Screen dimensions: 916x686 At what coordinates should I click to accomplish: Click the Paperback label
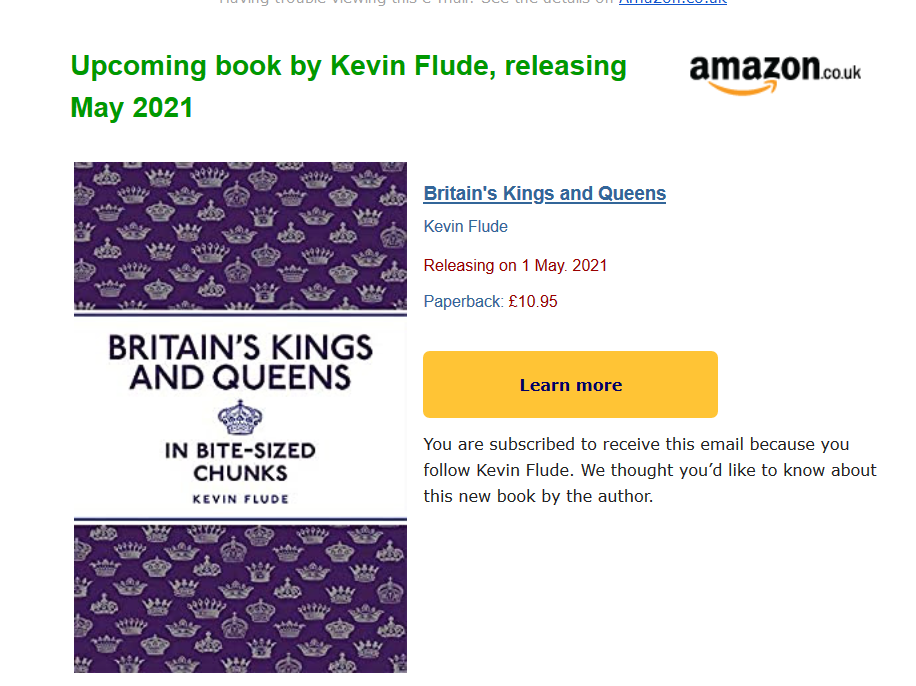point(463,302)
